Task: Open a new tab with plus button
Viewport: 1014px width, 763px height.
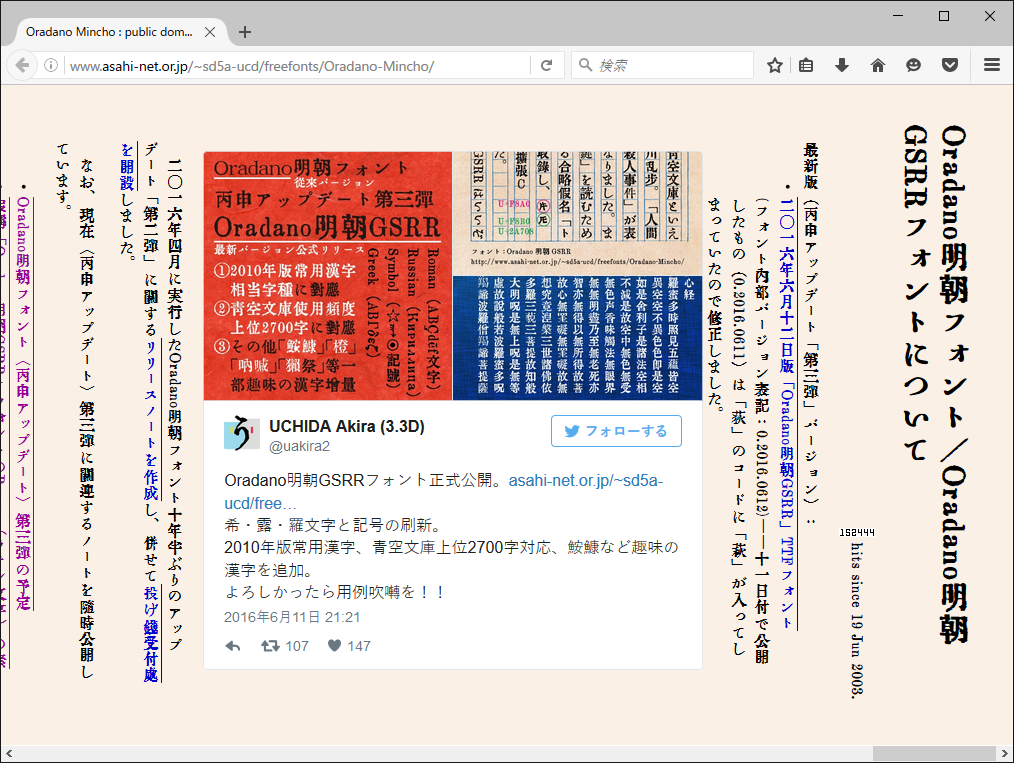Action: click(244, 32)
